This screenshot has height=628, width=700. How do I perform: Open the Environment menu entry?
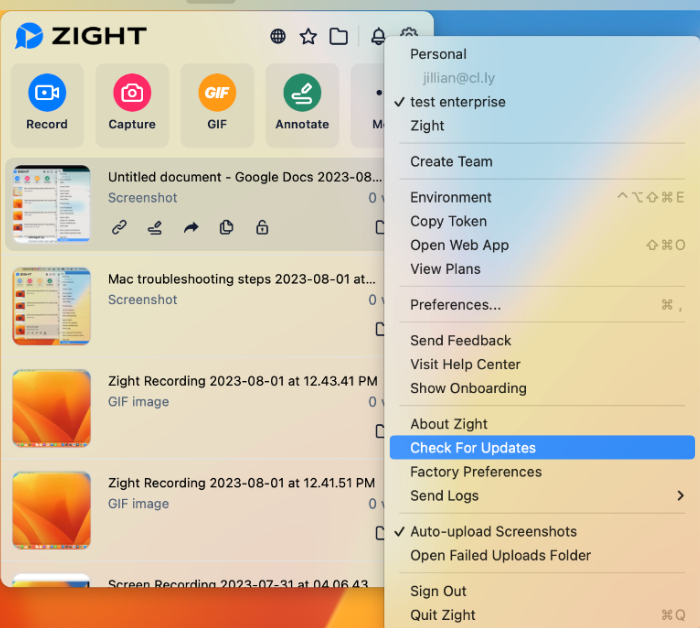[x=542, y=197]
